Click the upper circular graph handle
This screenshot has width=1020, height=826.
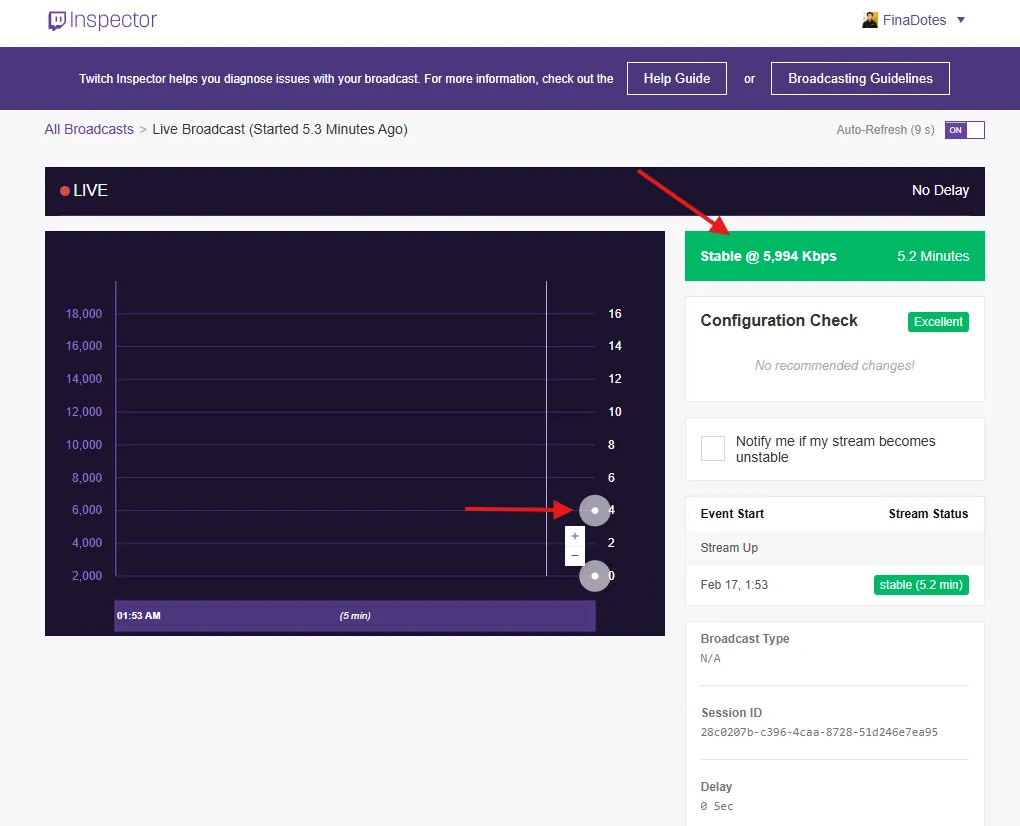595,510
